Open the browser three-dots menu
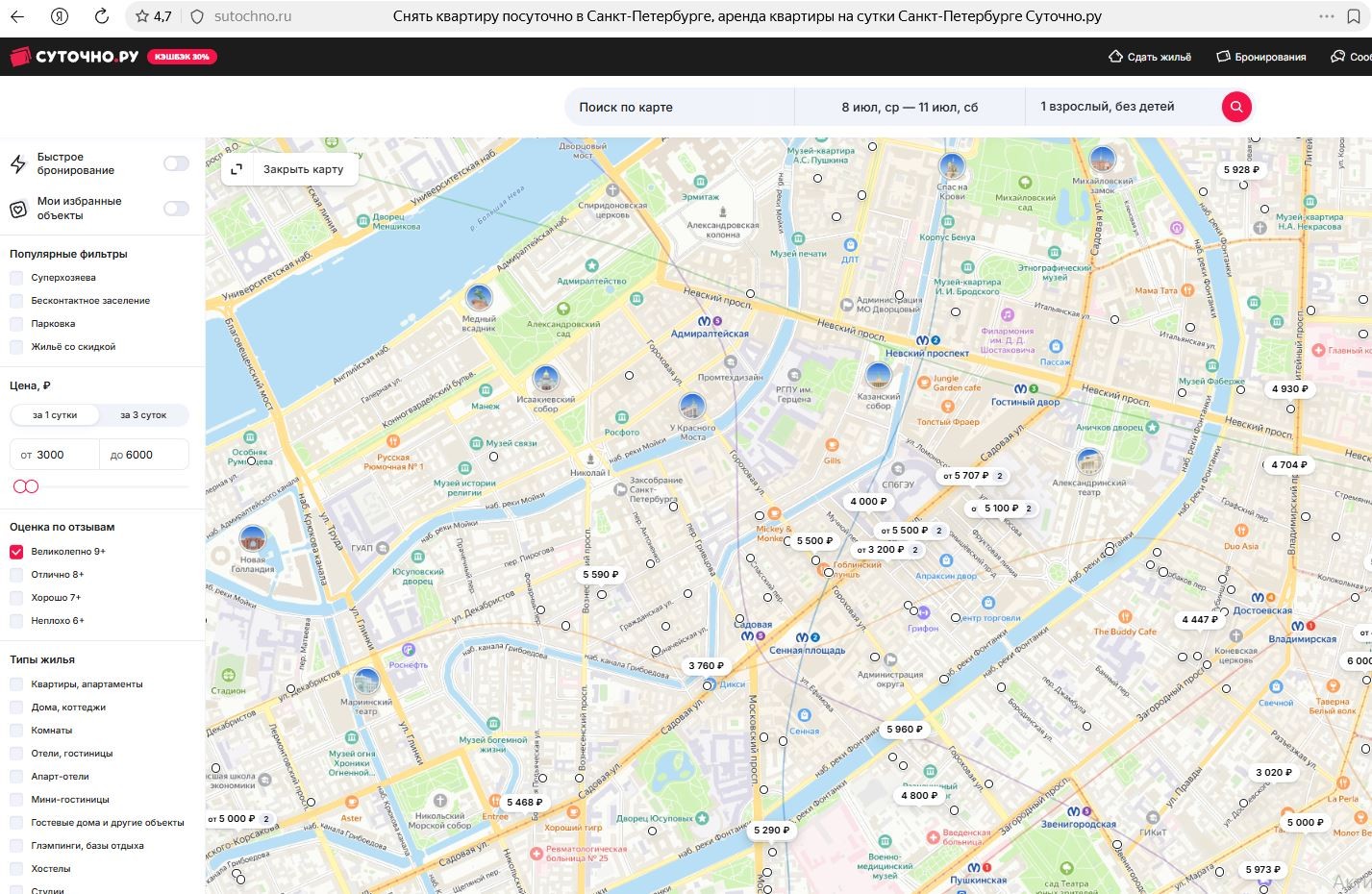This screenshot has width=1372, height=894. pos(1327,16)
